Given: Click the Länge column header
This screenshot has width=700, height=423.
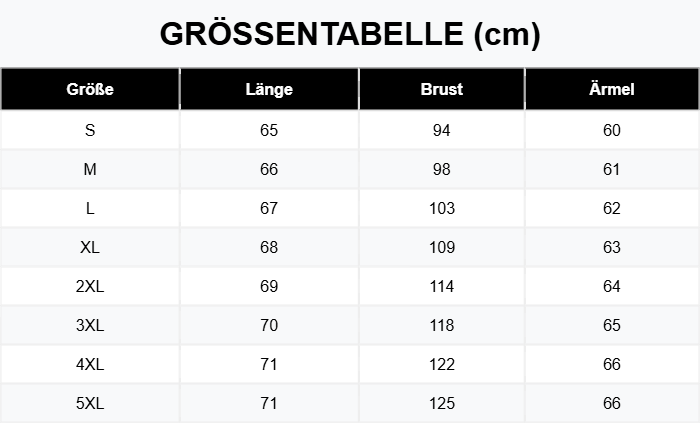Looking at the screenshot, I should (x=268, y=89).
